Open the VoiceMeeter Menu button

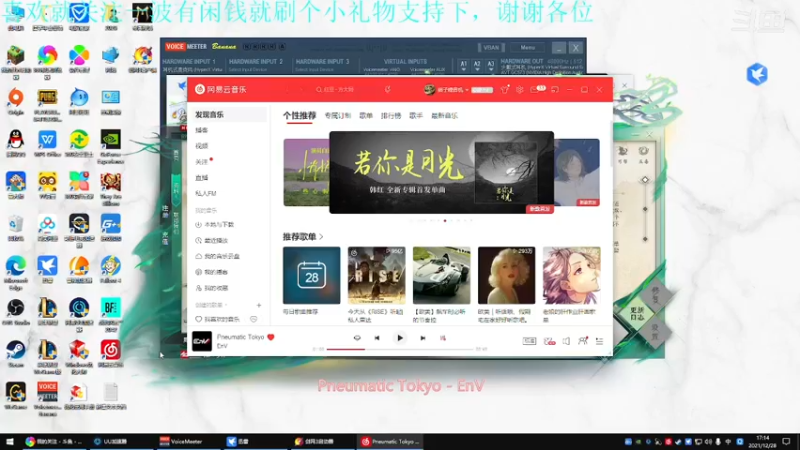coord(528,47)
